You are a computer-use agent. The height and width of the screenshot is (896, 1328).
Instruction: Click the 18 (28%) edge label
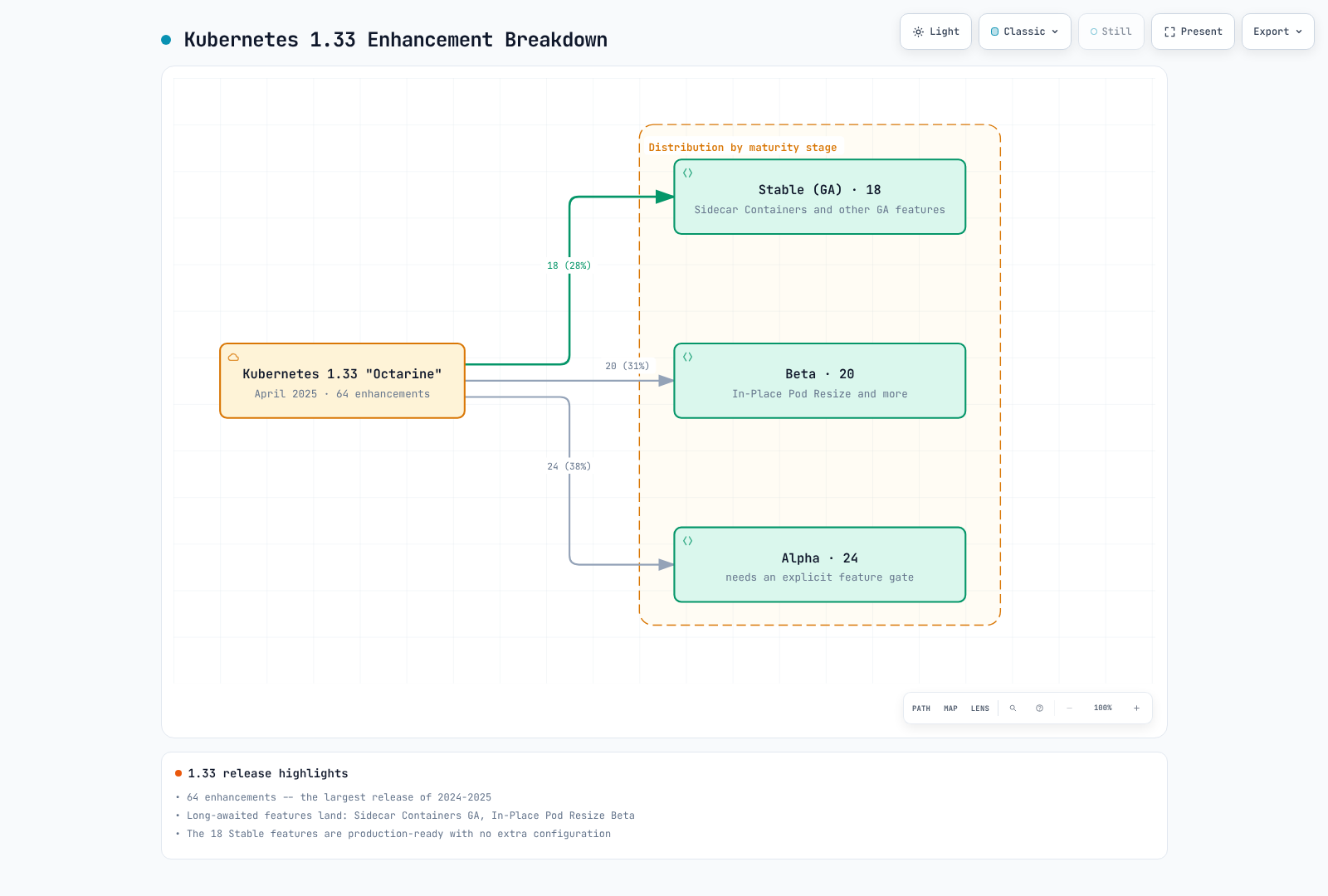[569, 265]
